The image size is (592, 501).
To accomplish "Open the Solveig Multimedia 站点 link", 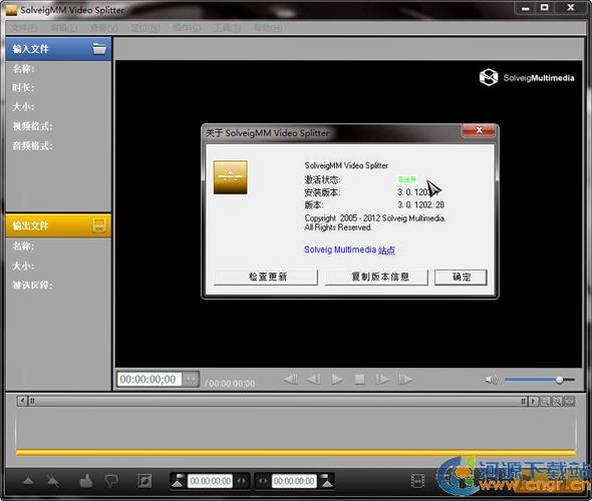I will pyautogui.click(x=349, y=250).
